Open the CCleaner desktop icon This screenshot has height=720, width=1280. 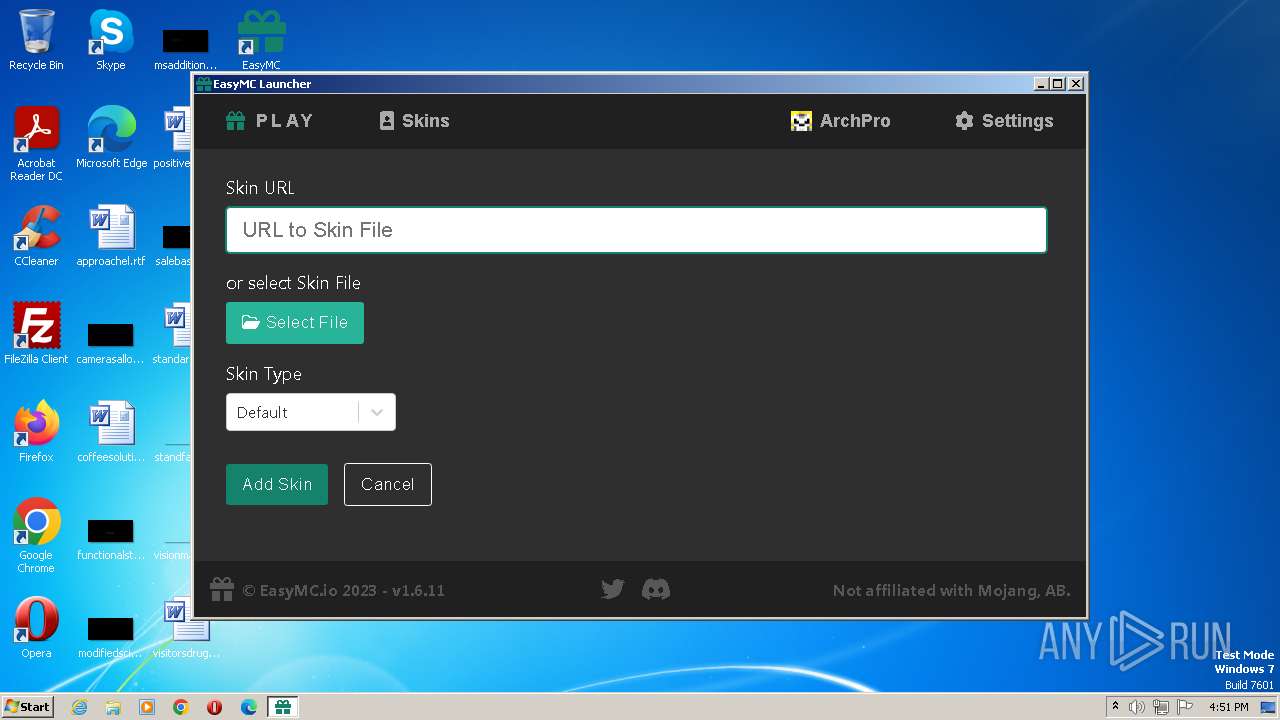[36, 236]
